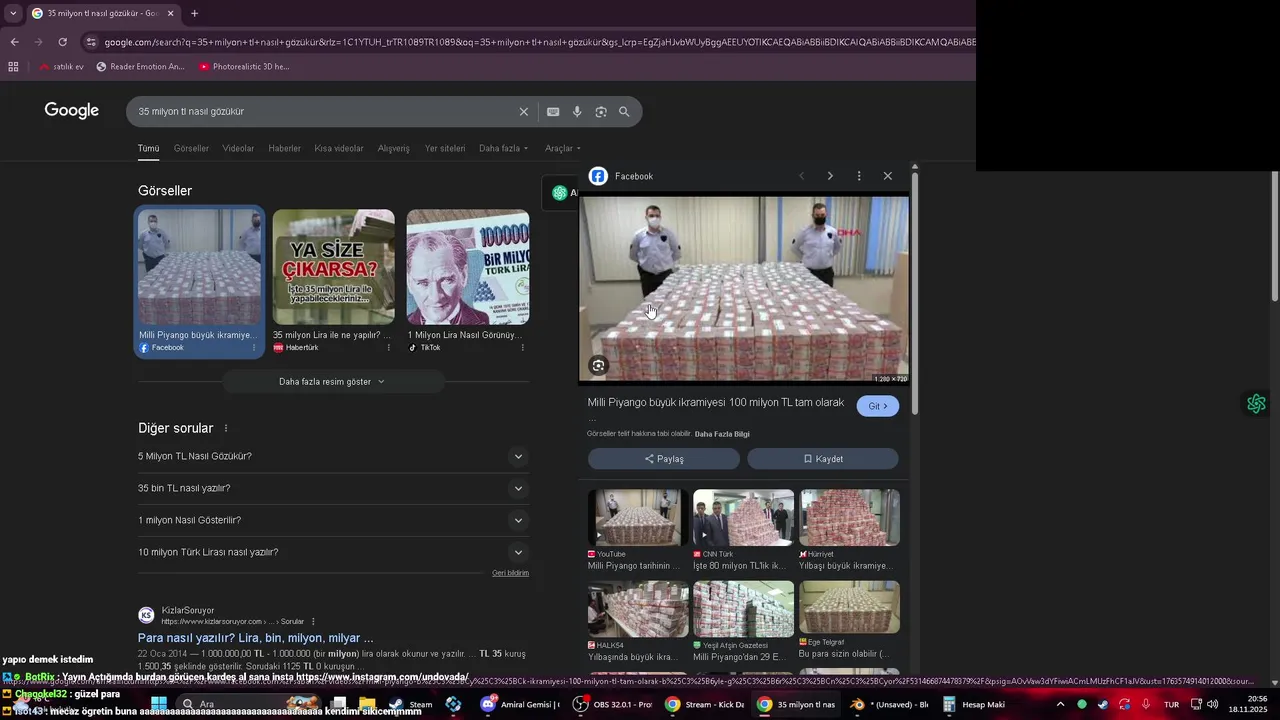The image size is (1280, 720).
Task: Open the Discord Amiral Gemisi taskbar window
Action: coord(518,704)
